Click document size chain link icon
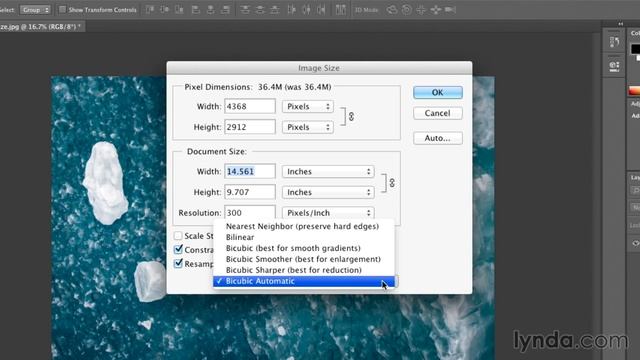Screen dimensions: 640x360 [392, 183]
